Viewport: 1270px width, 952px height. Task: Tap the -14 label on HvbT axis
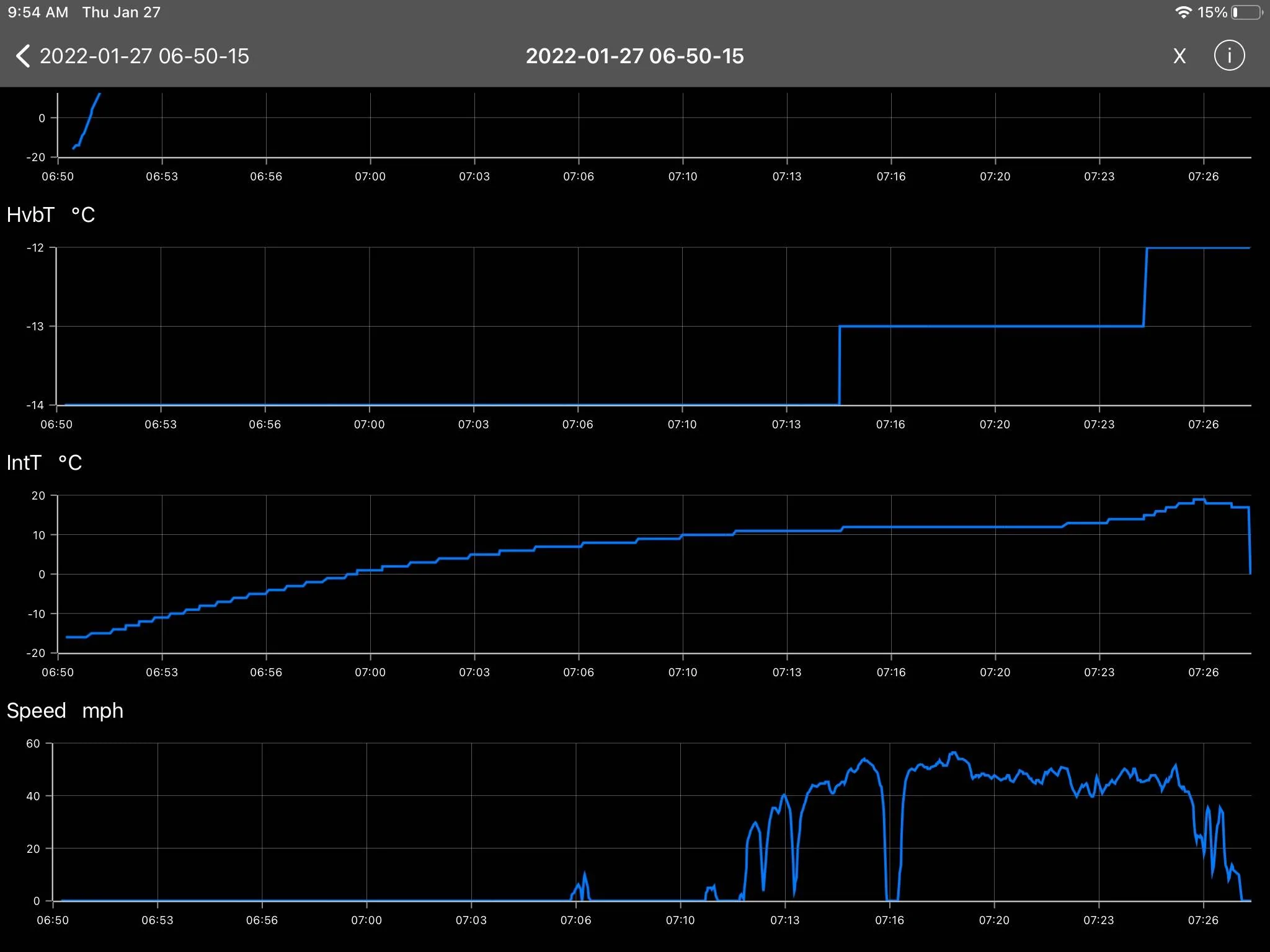click(x=35, y=405)
